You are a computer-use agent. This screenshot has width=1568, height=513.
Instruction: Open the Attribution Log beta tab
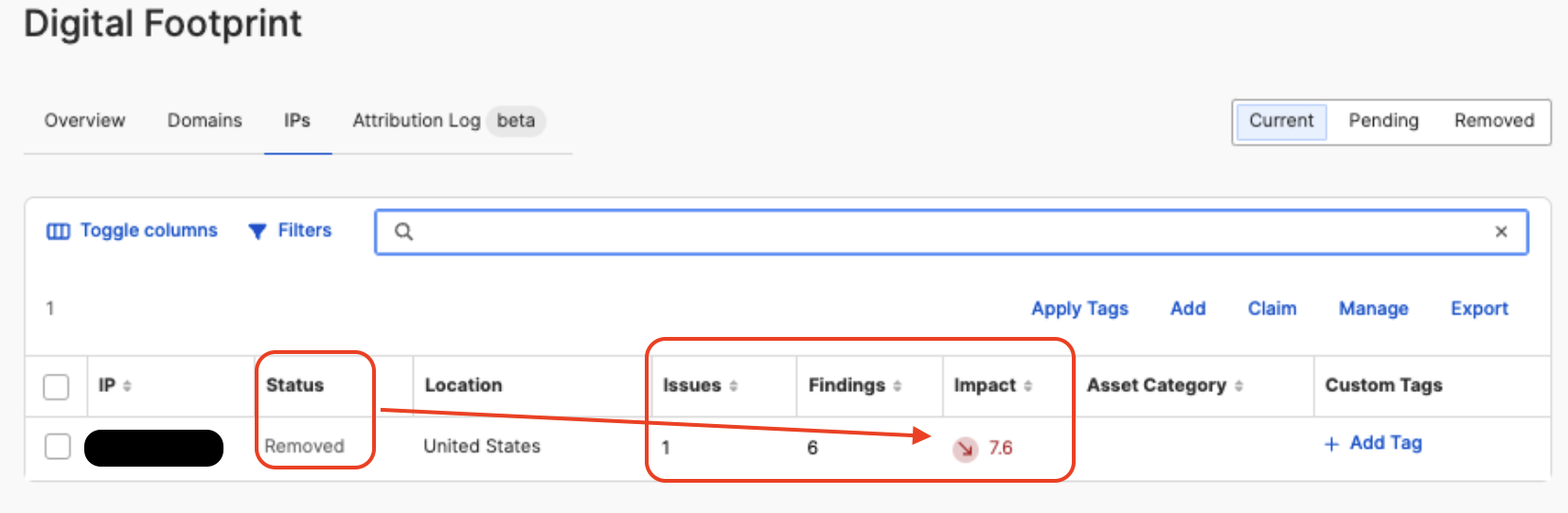(x=449, y=121)
